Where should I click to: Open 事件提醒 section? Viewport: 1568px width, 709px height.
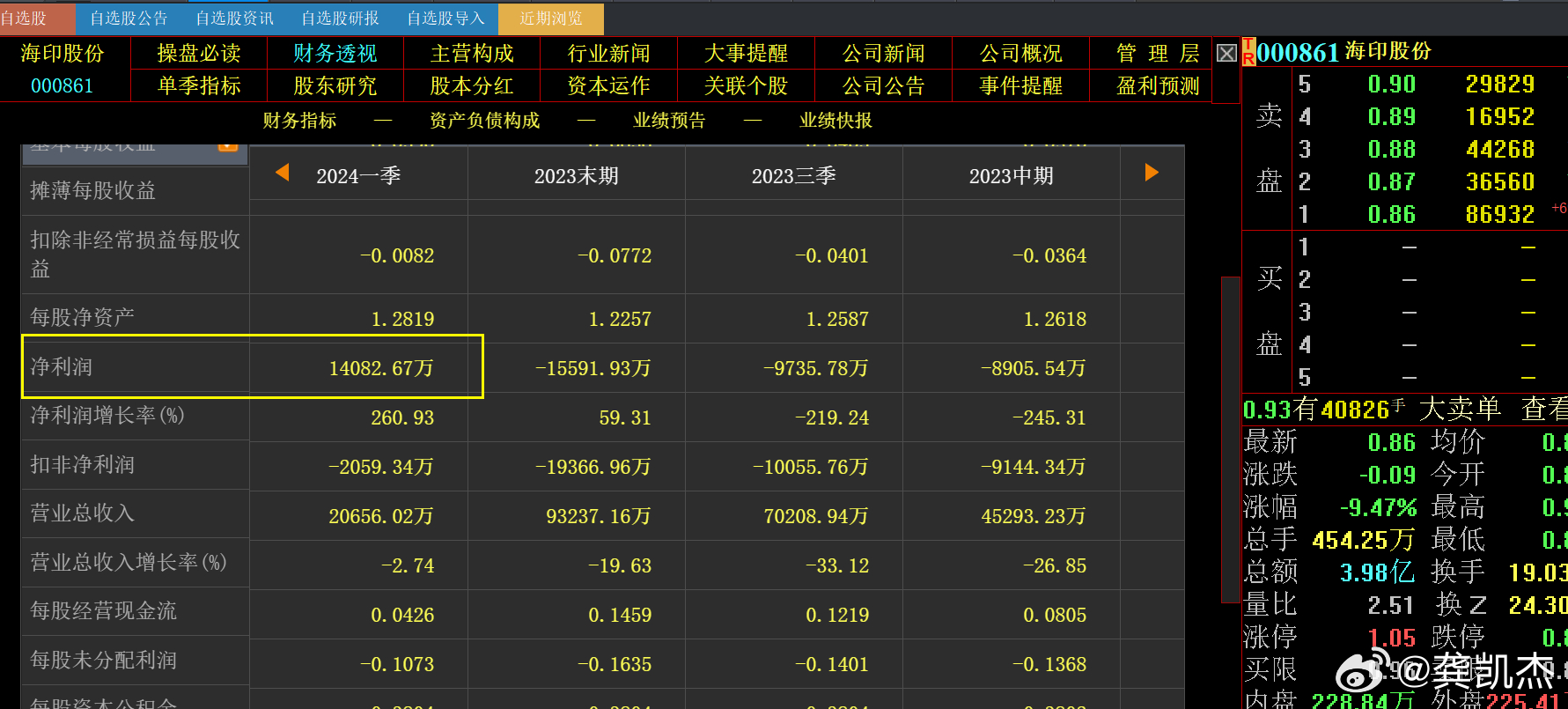pos(1020,86)
